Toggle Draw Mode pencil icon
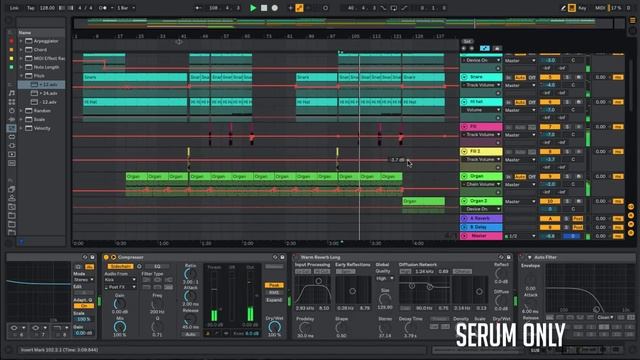This screenshot has height=360, width=640. (563, 8)
